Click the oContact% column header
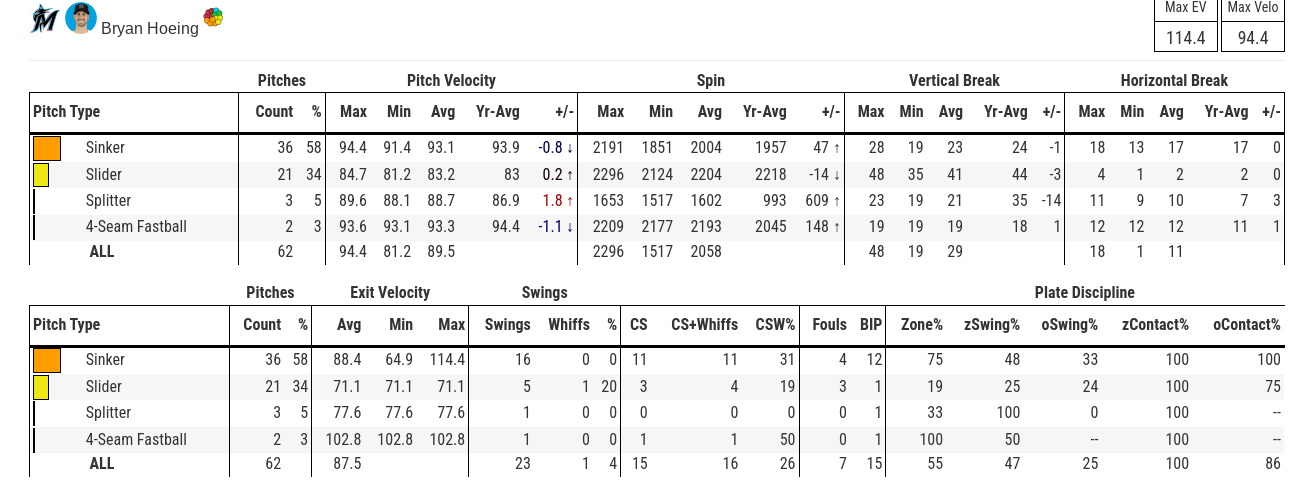The width and height of the screenshot is (1299, 488). tap(1246, 325)
